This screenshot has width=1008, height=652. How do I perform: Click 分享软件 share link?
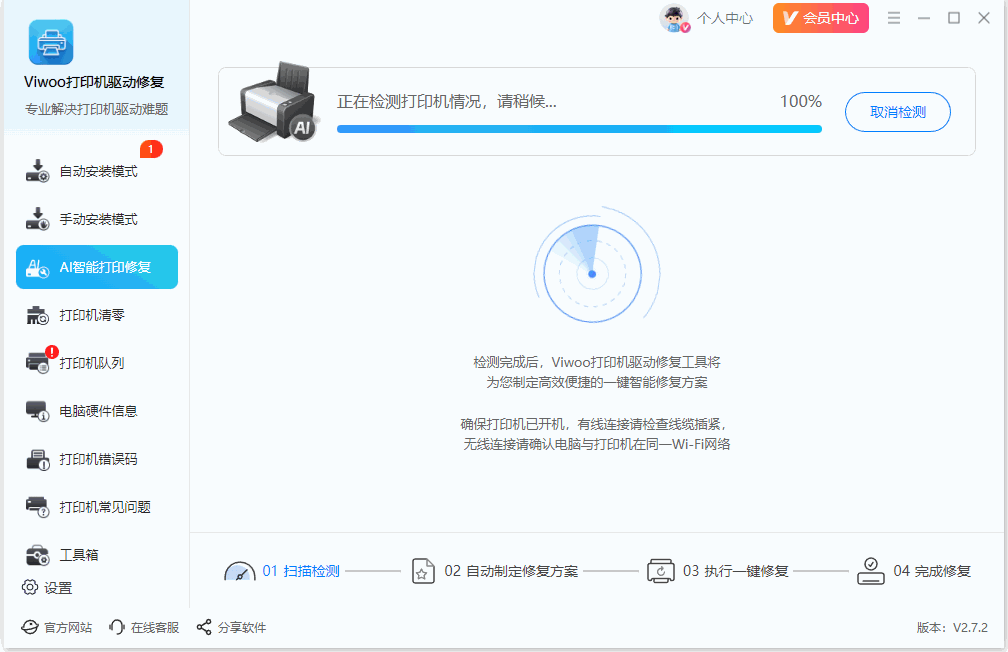(x=231, y=627)
